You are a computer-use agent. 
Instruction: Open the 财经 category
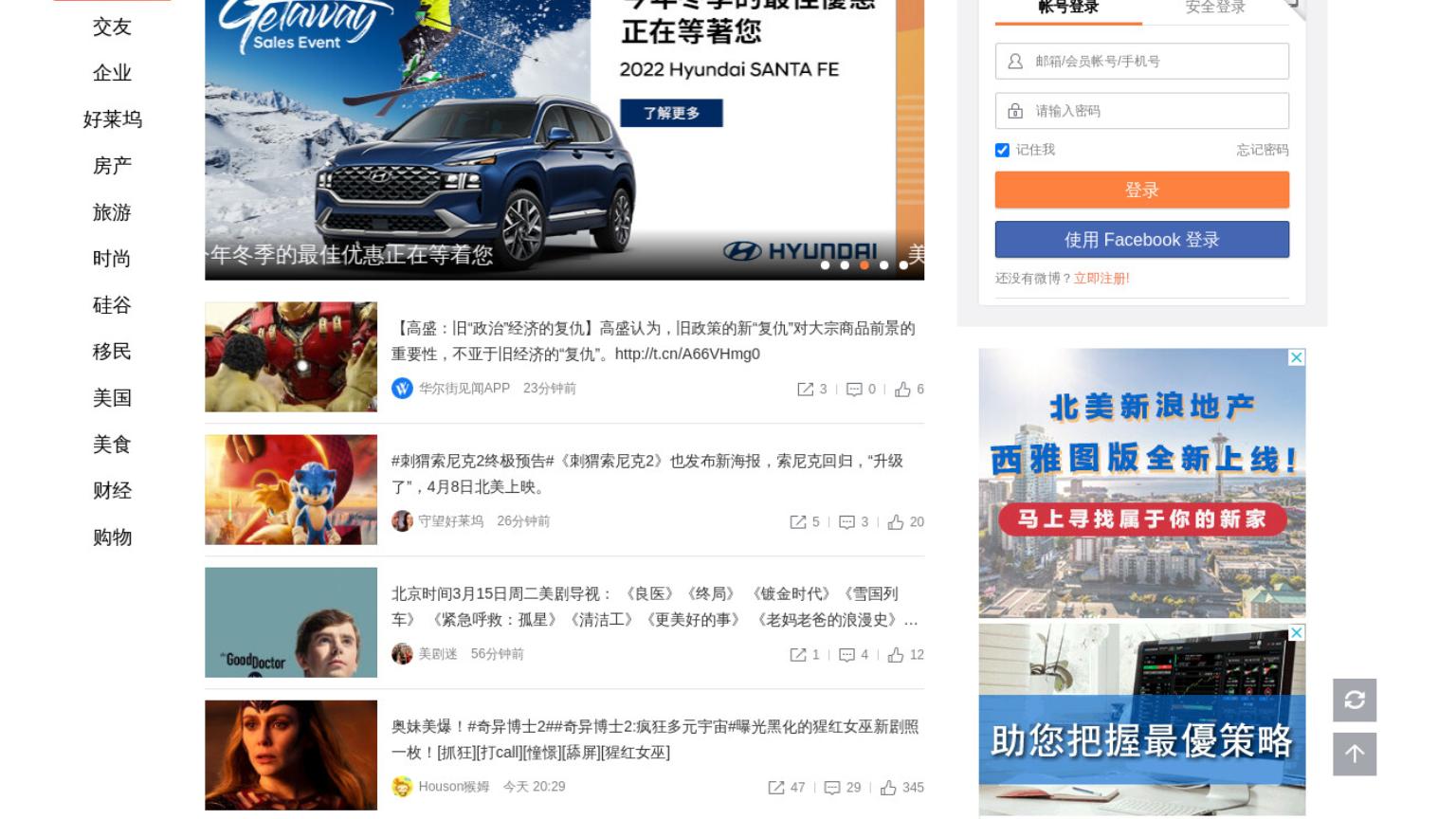pyautogui.click(x=112, y=491)
